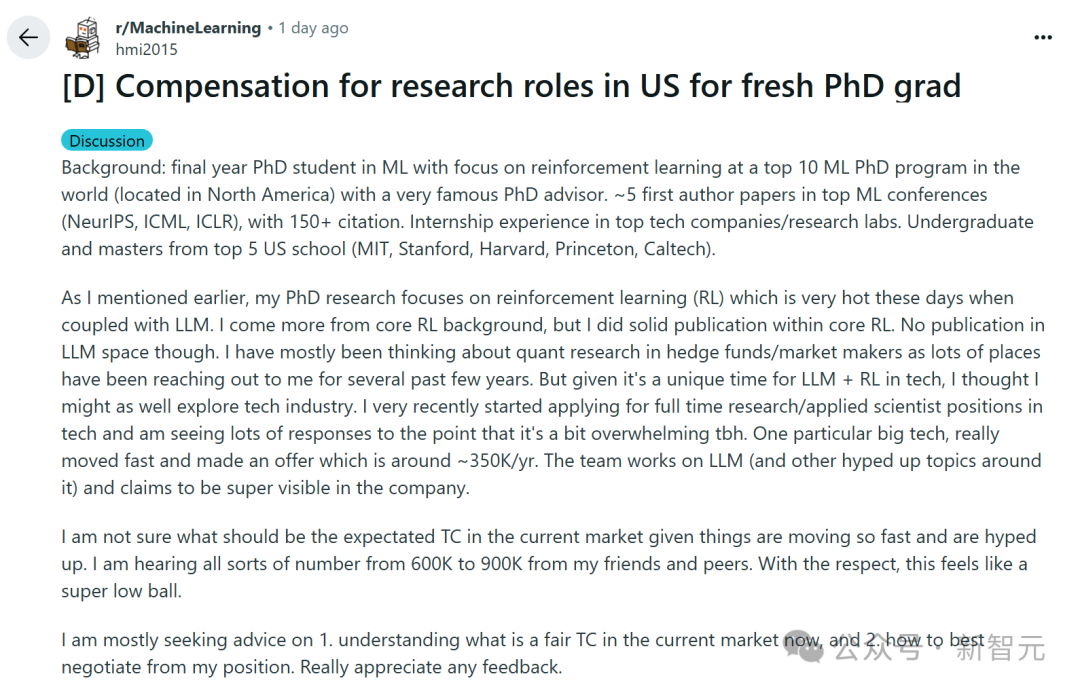Click the post title about PhD compensation
1080x691 pixels.
tap(511, 86)
